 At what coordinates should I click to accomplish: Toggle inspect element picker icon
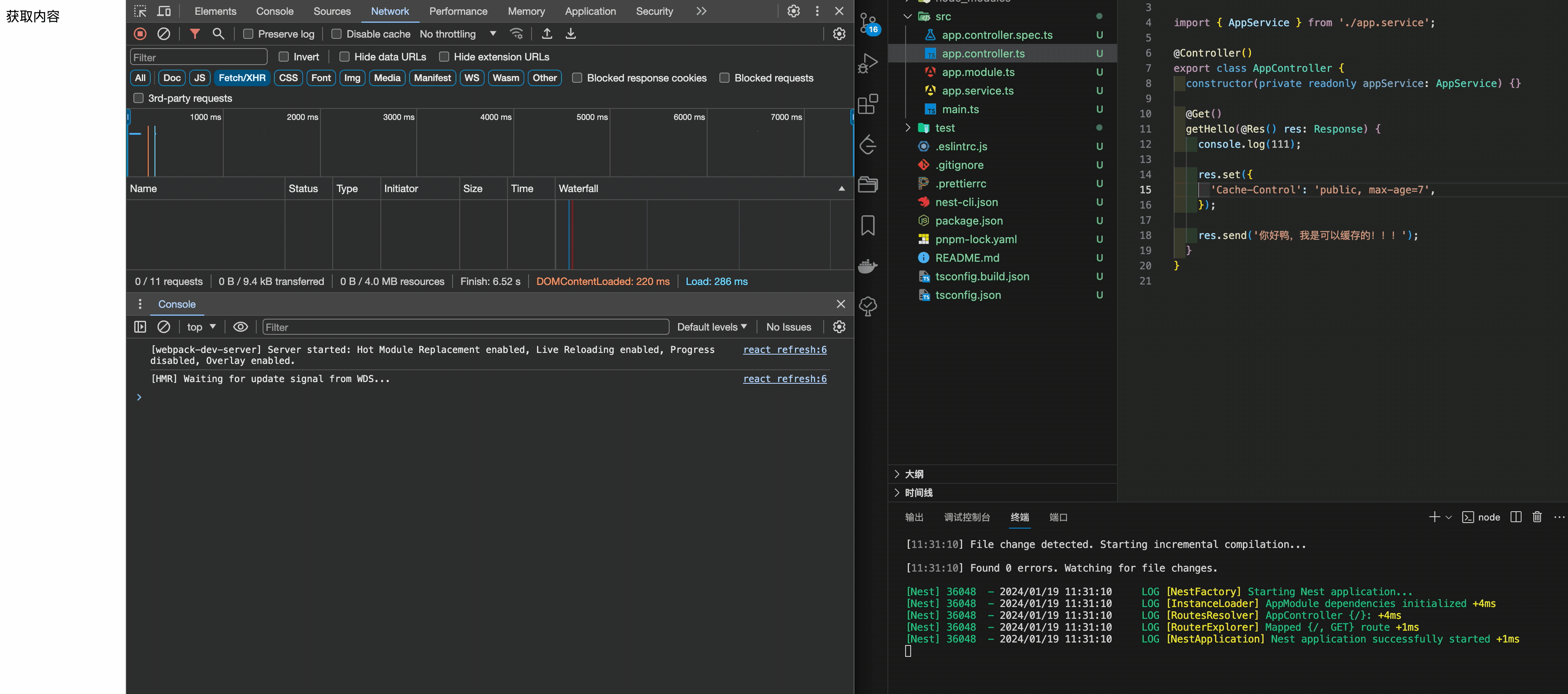(141, 11)
